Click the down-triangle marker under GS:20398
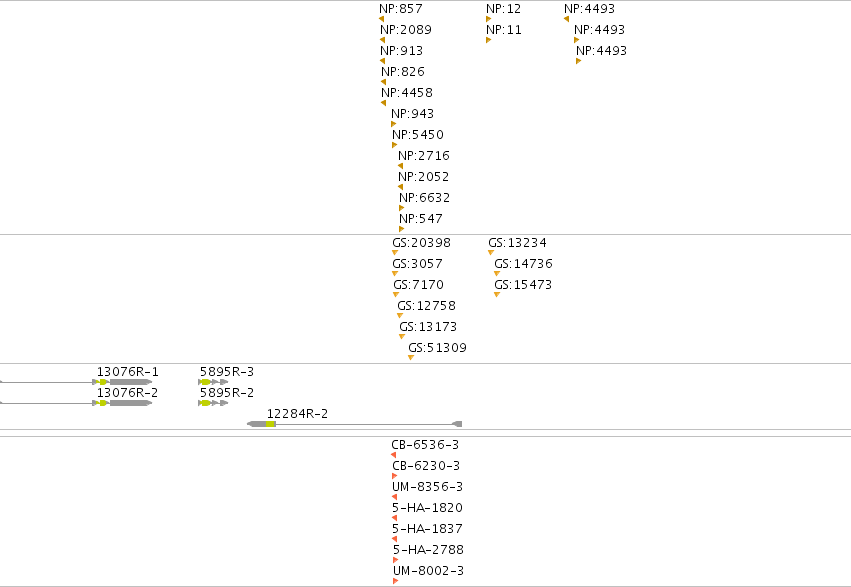This screenshot has width=851, height=587. (395, 253)
